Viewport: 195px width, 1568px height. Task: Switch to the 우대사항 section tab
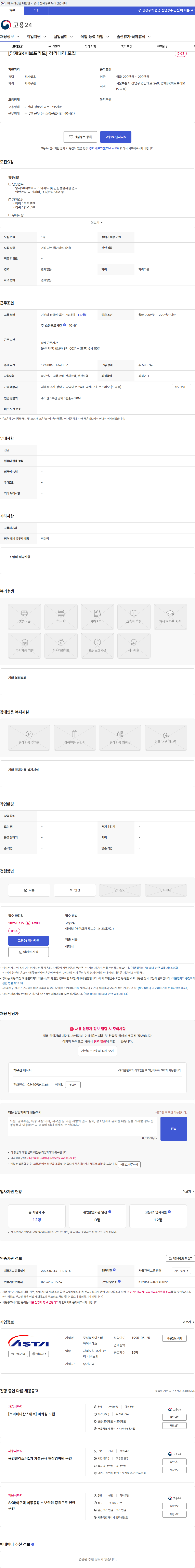(x=91, y=46)
